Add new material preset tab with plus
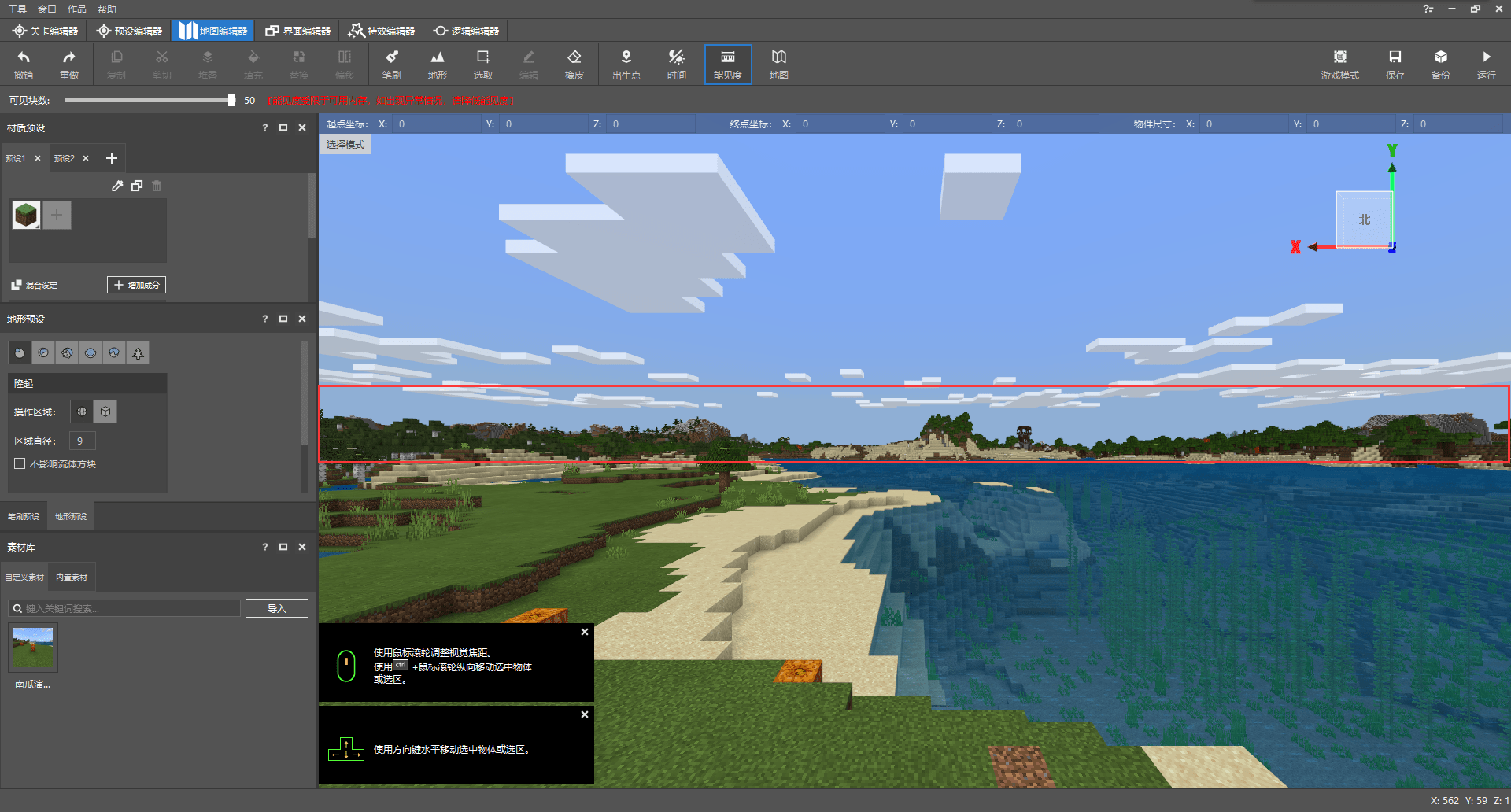Viewport: 1511px width, 812px height. point(112,158)
